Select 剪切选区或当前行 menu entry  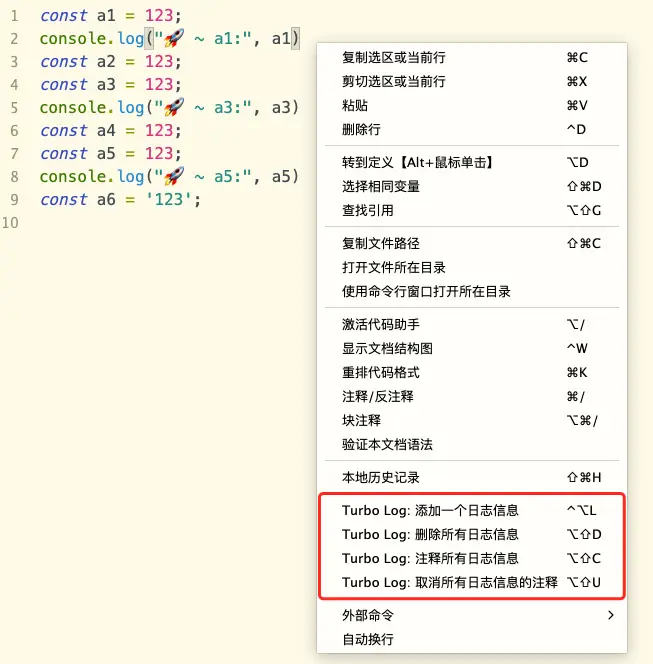(472, 81)
